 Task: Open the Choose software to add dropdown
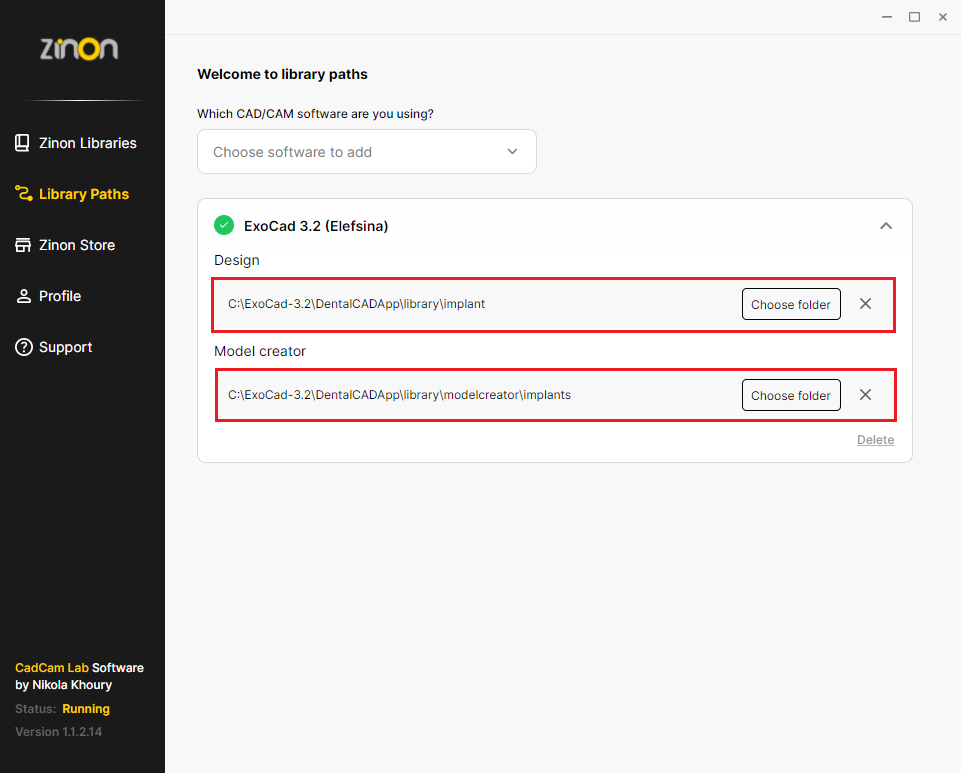click(367, 151)
